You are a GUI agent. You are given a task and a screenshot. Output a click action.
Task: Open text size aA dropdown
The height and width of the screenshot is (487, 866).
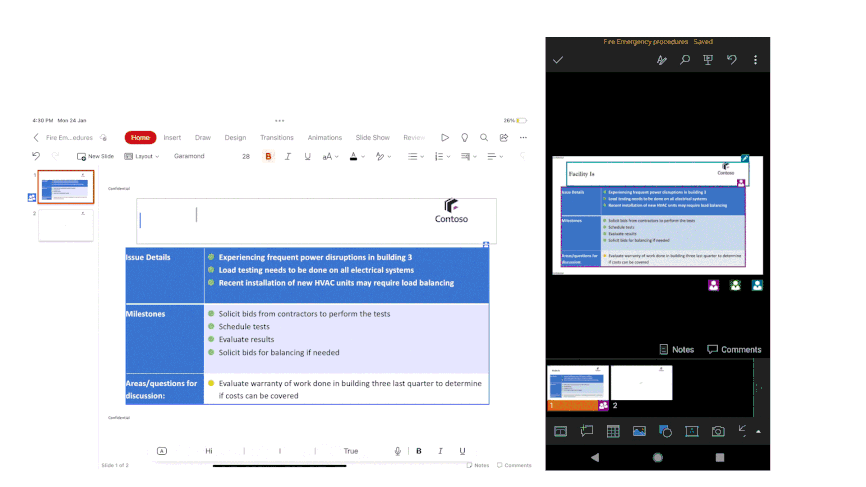point(330,156)
